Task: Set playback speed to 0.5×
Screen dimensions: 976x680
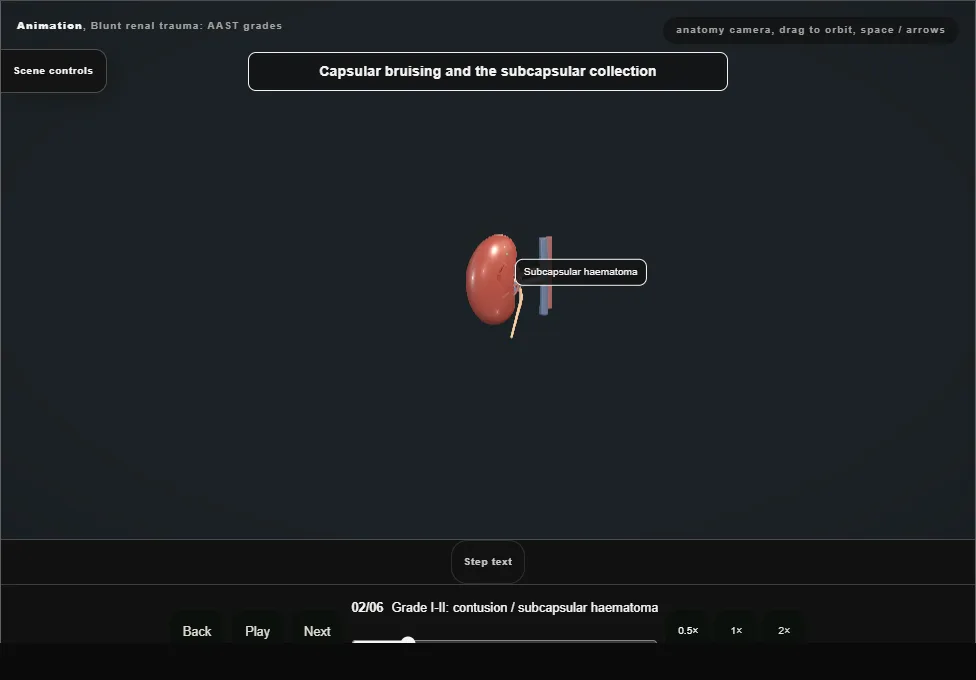Action: tap(688, 630)
